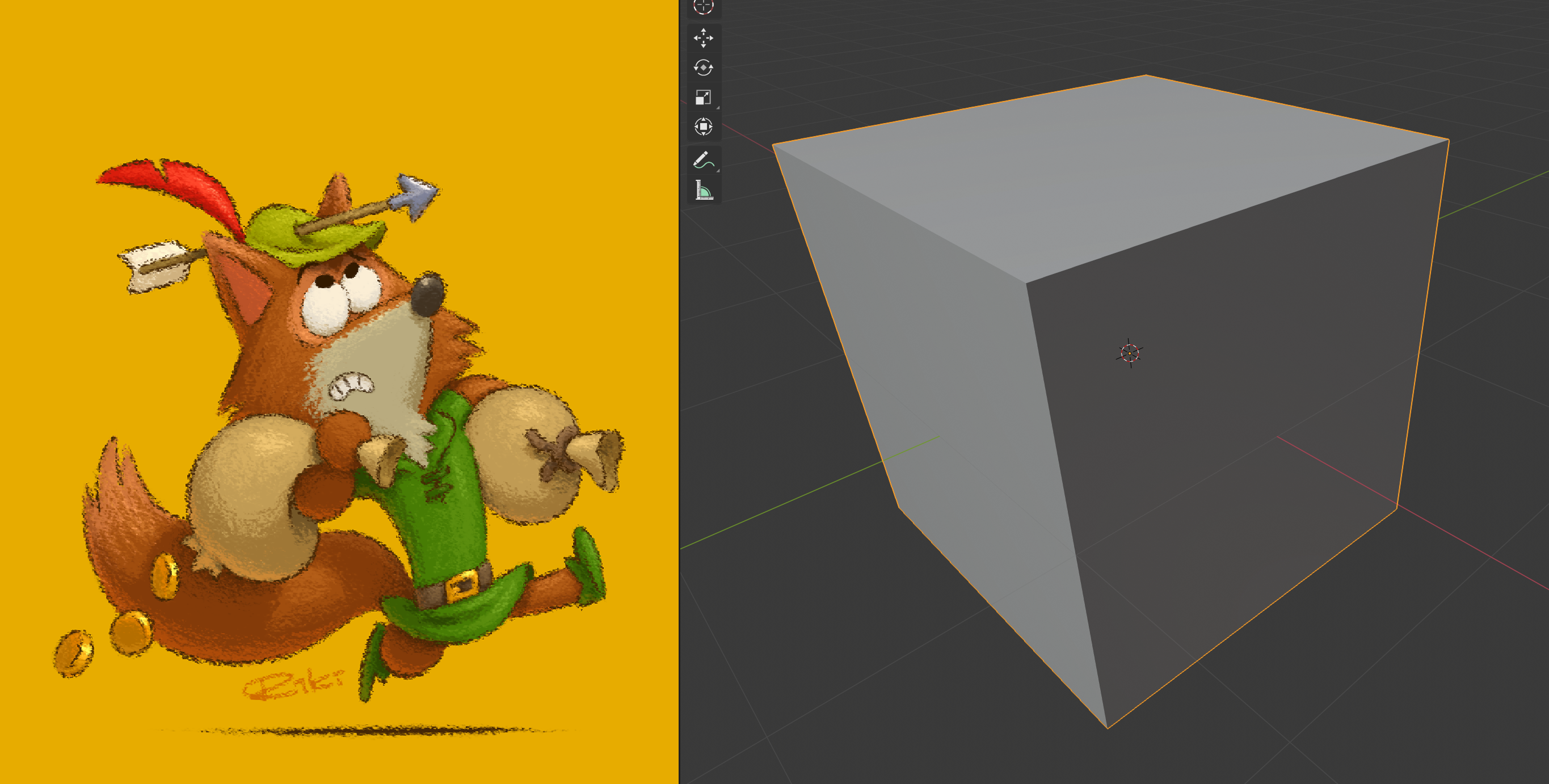Choose the Transform tool
This screenshot has width=1549, height=784.
click(x=704, y=127)
